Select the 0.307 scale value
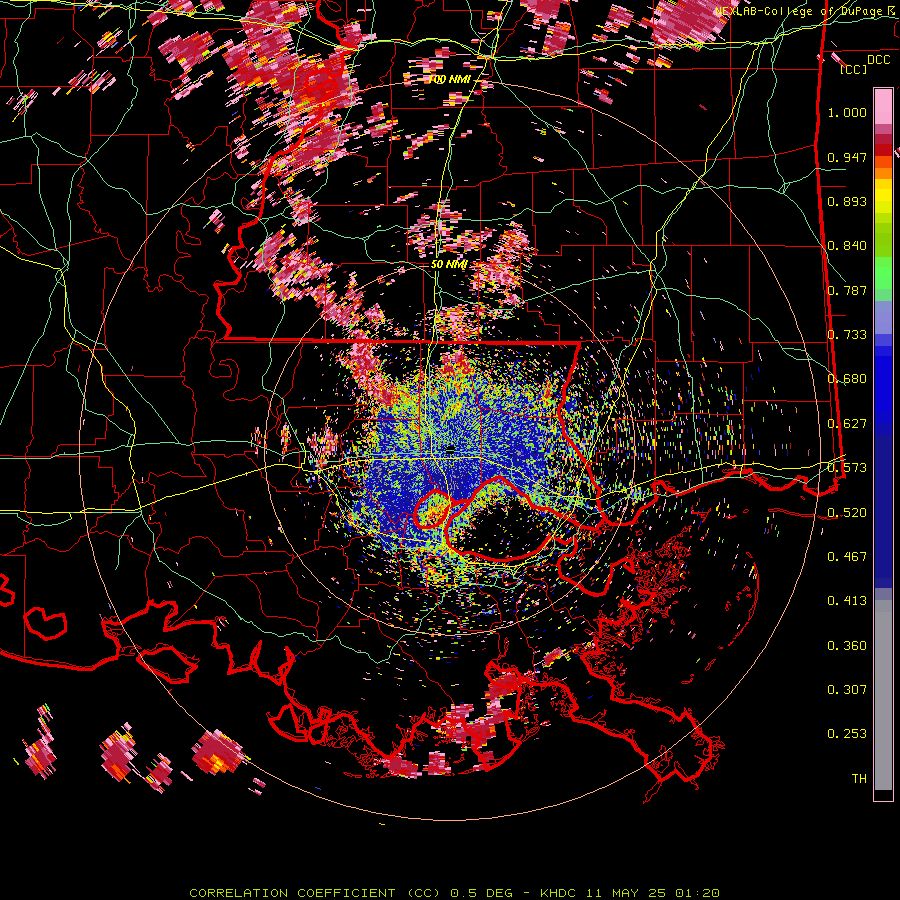This screenshot has height=900, width=900. coord(847,690)
